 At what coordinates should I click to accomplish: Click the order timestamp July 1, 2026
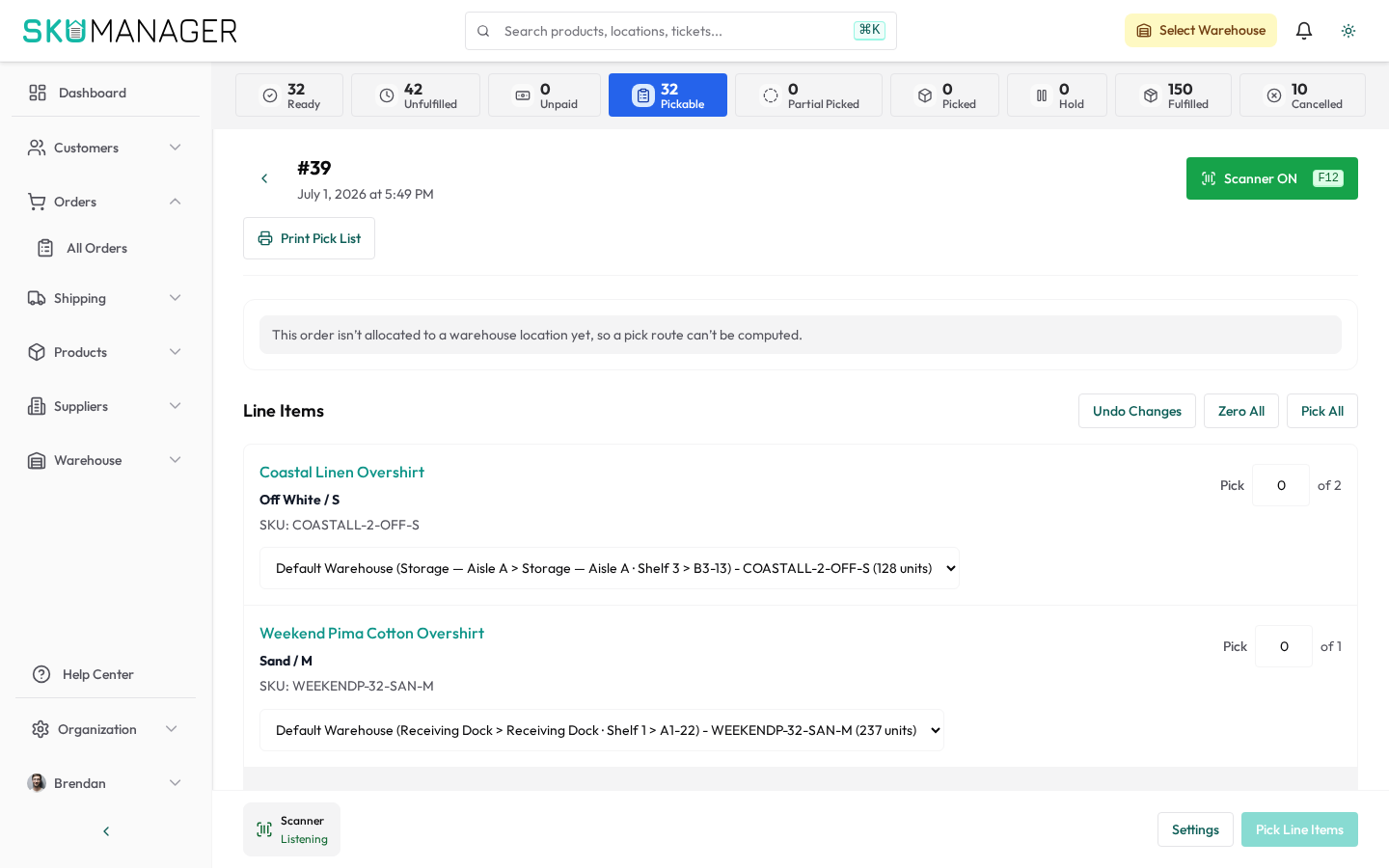click(x=366, y=194)
